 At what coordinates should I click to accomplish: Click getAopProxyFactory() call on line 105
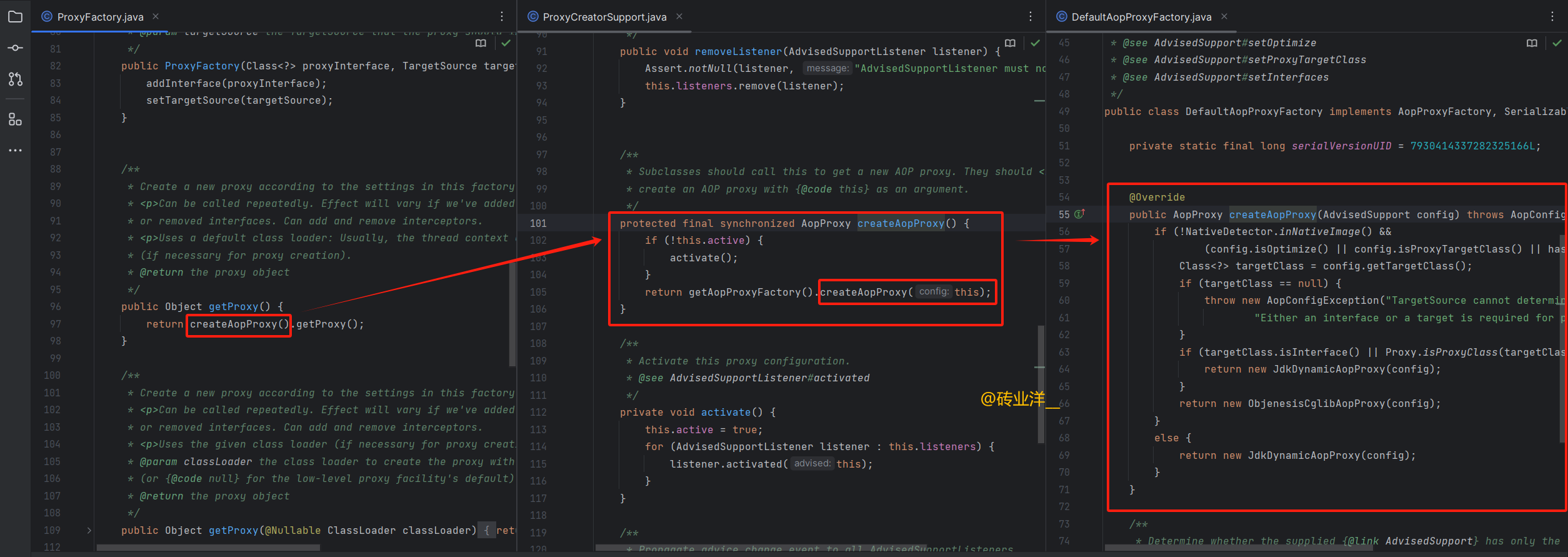click(751, 293)
